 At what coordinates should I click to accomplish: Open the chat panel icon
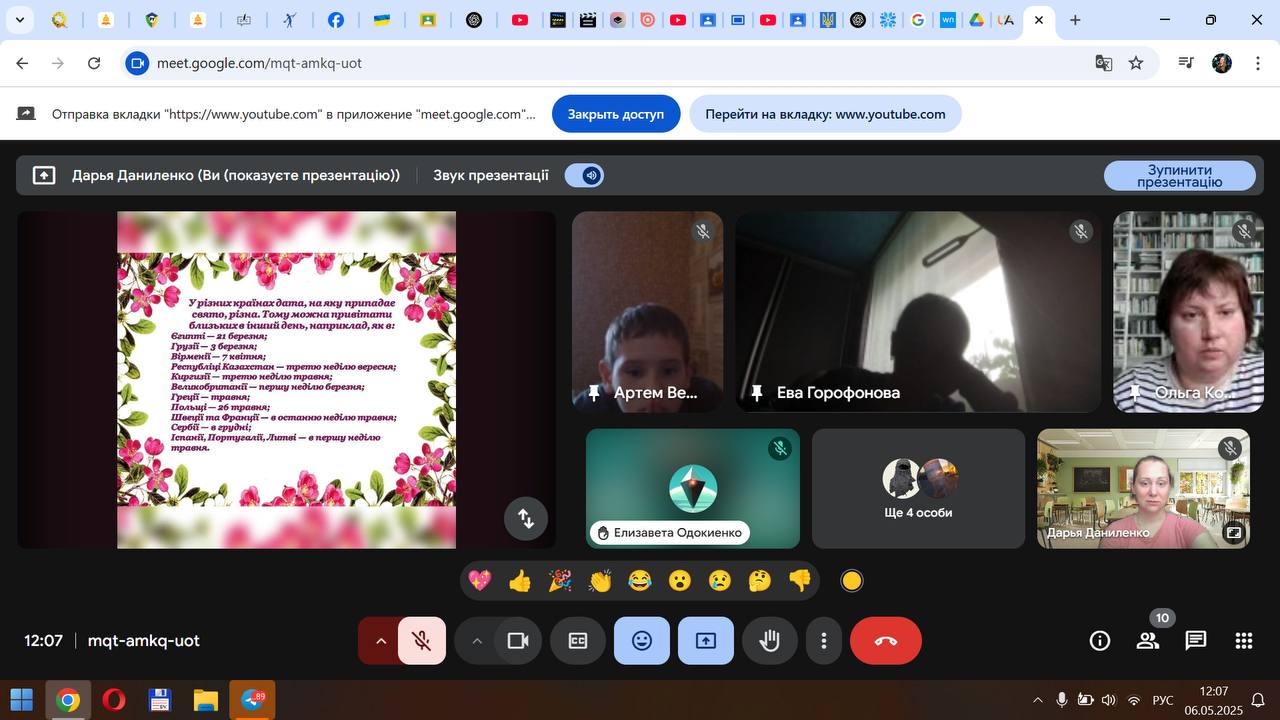pyautogui.click(x=1196, y=641)
